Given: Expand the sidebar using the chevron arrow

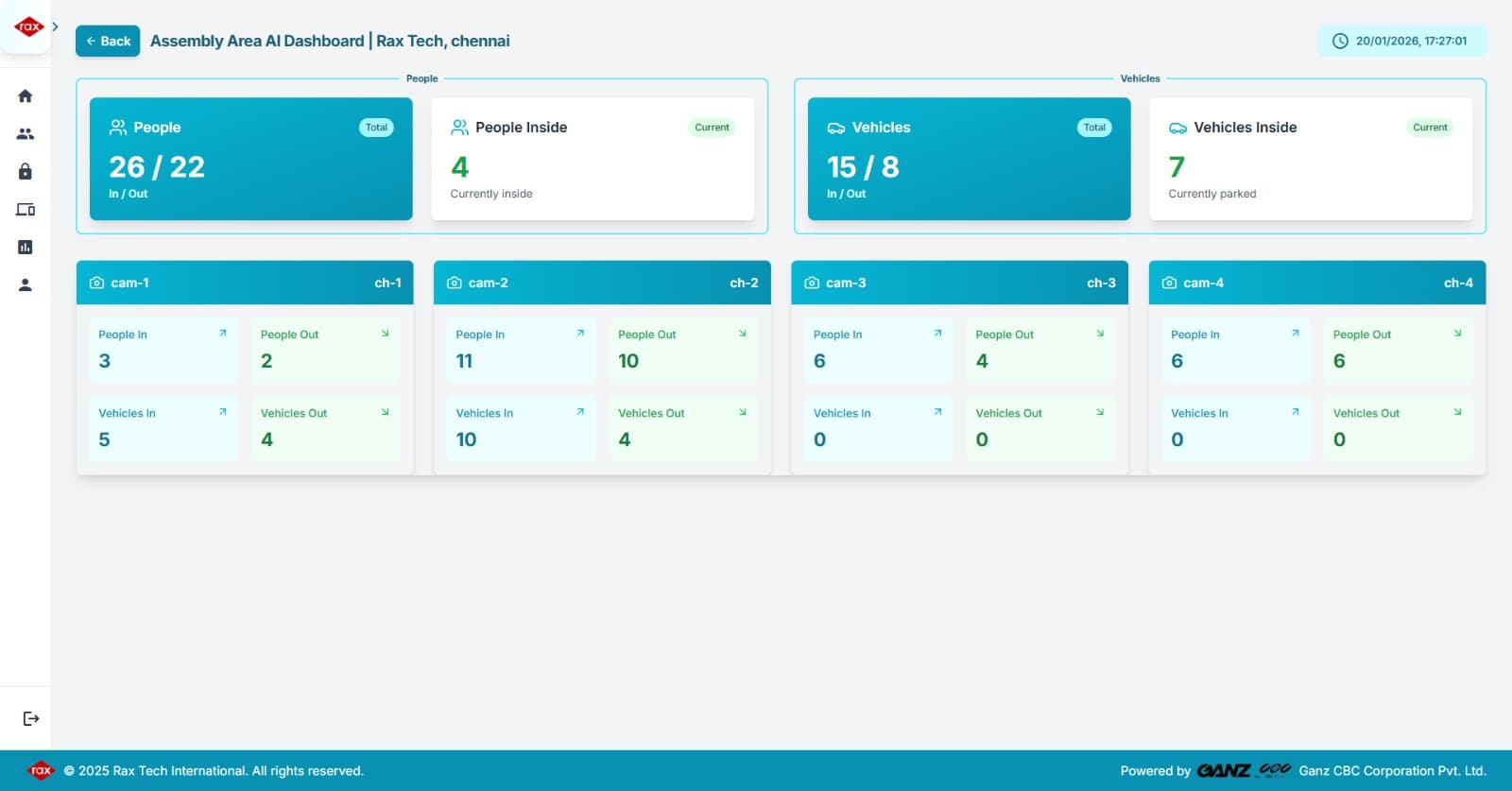Looking at the screenshot, I should pyautogui.click(x=56, y=26).
